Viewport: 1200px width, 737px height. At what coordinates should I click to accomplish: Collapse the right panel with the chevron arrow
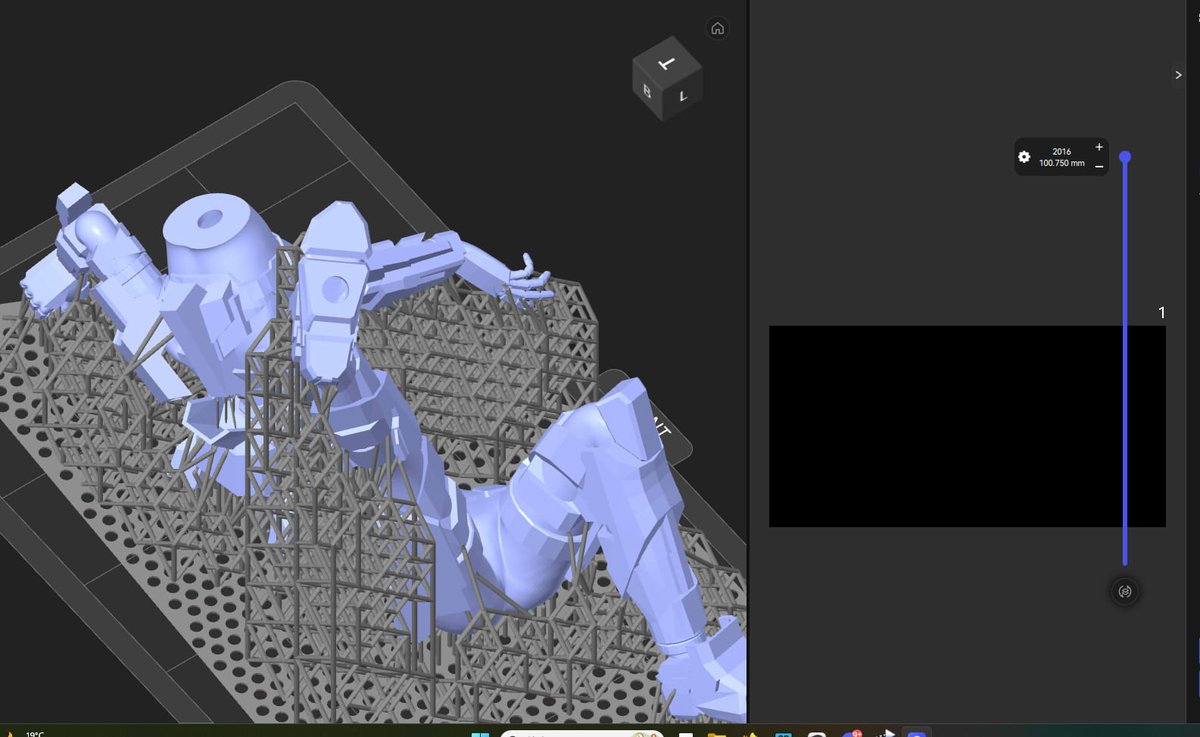tap(1178, 75)
